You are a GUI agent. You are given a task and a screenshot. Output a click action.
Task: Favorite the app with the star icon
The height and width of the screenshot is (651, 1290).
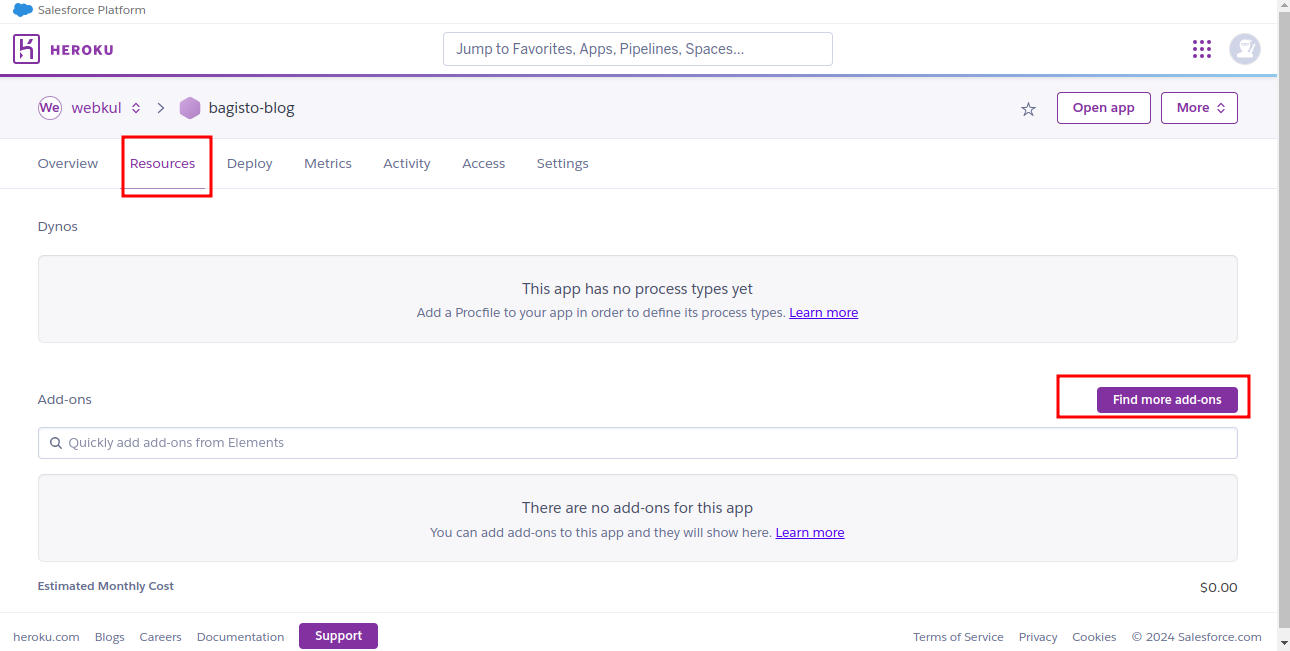pos(1028,109)
